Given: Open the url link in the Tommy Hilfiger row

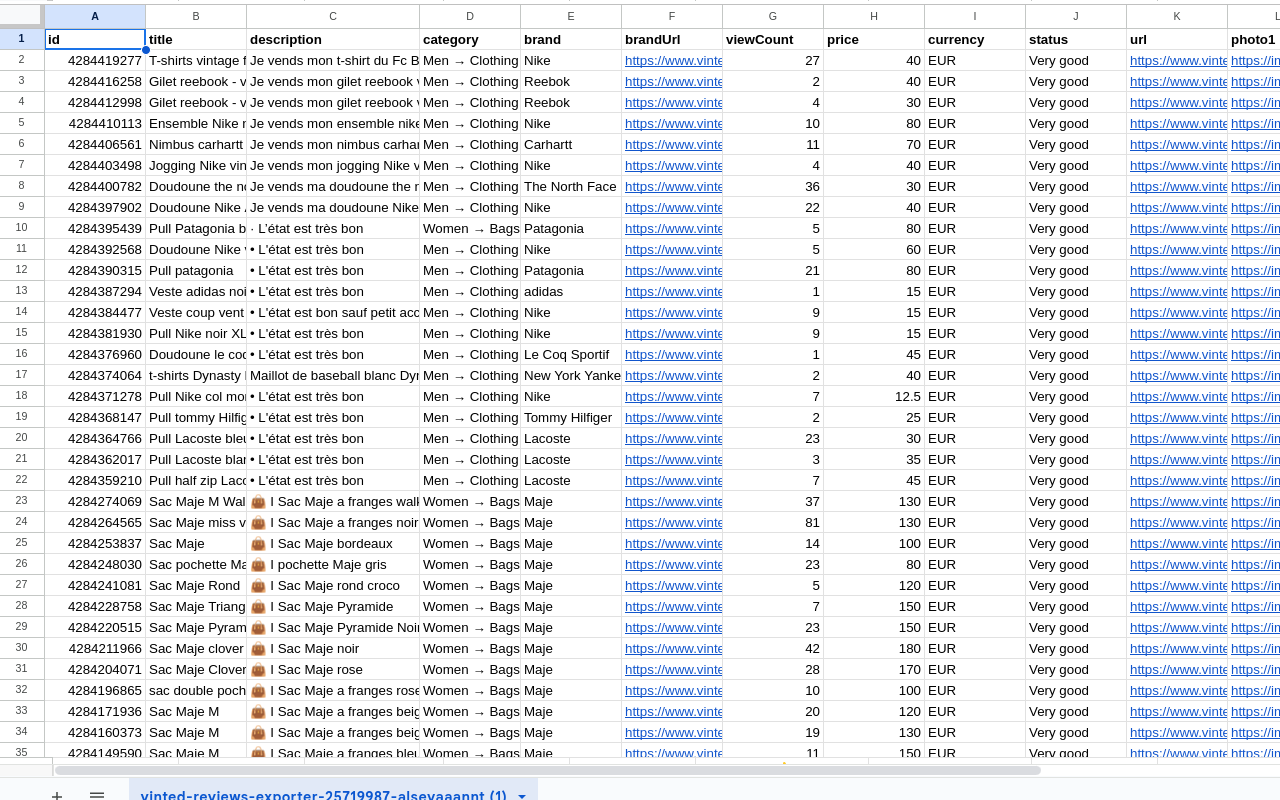Looking at the screenshot, I should pos(1178,418).
